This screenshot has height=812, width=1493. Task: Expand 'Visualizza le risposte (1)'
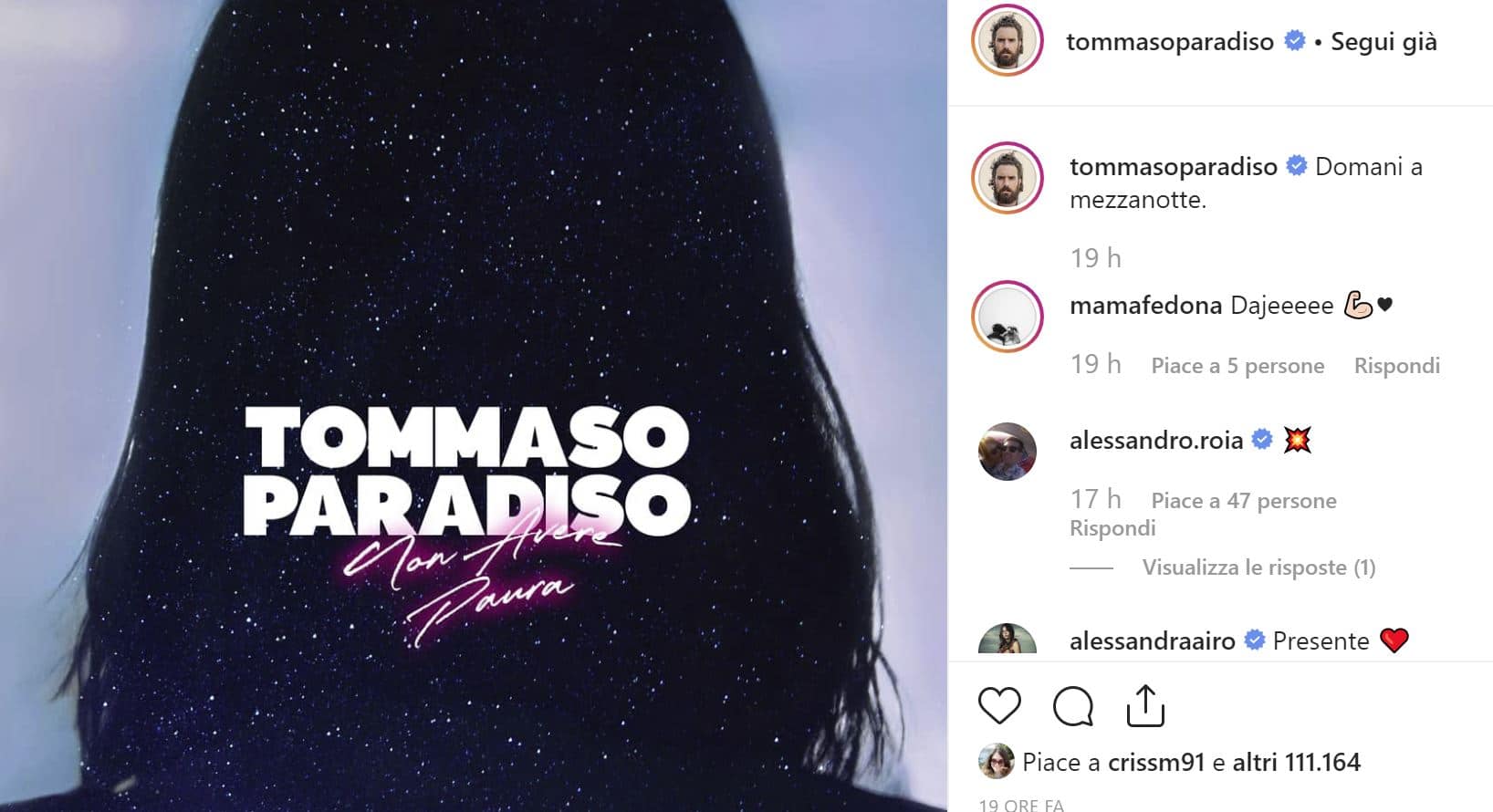[1258, 567]
